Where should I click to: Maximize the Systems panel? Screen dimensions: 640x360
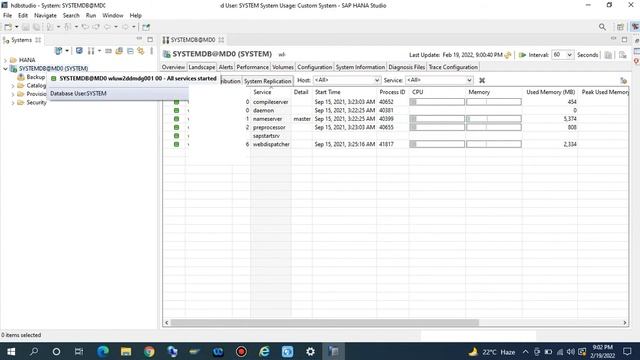(150, 39)
